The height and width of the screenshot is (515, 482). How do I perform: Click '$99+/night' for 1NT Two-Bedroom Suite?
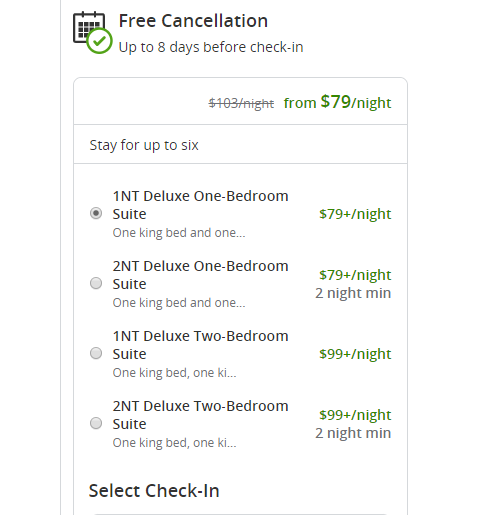click(x=355, y=354)
